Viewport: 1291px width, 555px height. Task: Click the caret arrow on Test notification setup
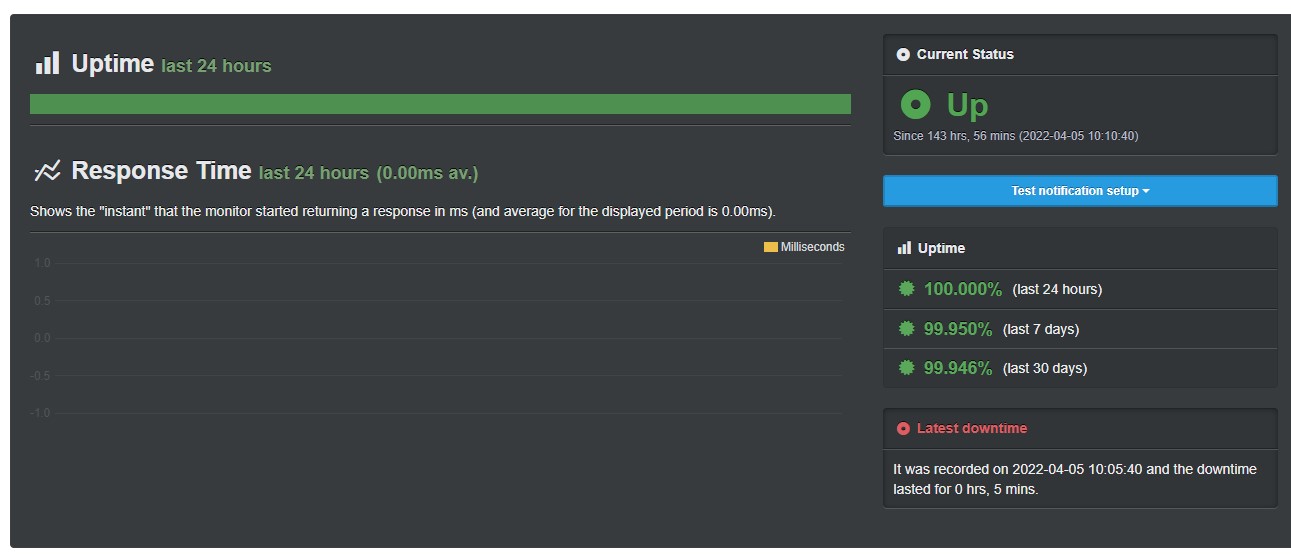click(1146, 191)
